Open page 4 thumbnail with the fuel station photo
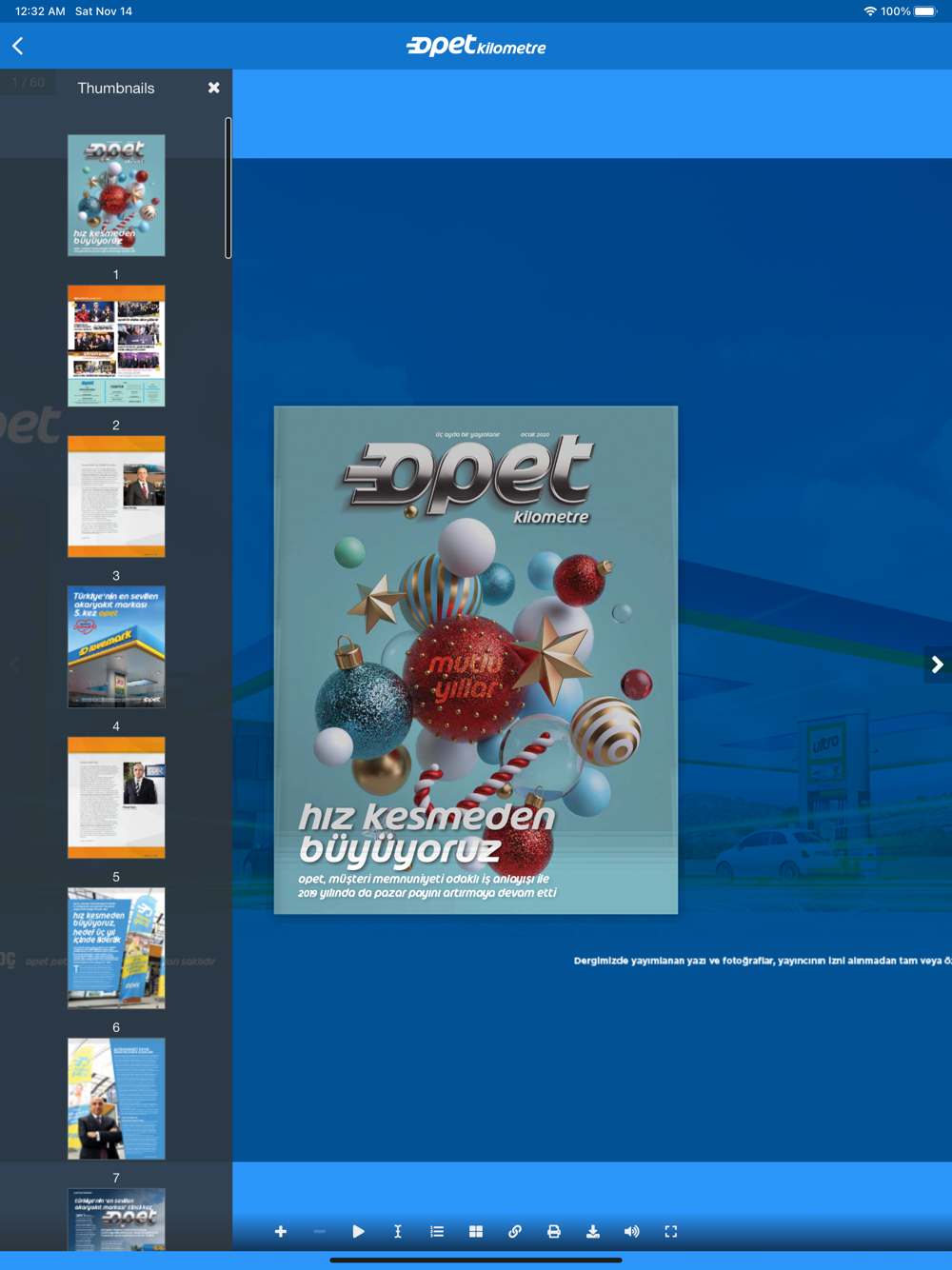The image size is (952, 1270). point(116,646)
